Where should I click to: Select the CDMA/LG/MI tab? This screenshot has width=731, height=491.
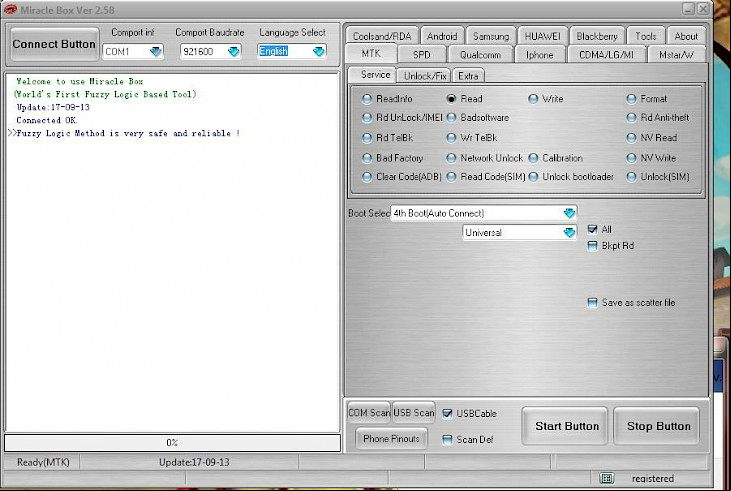click(606, 55)
